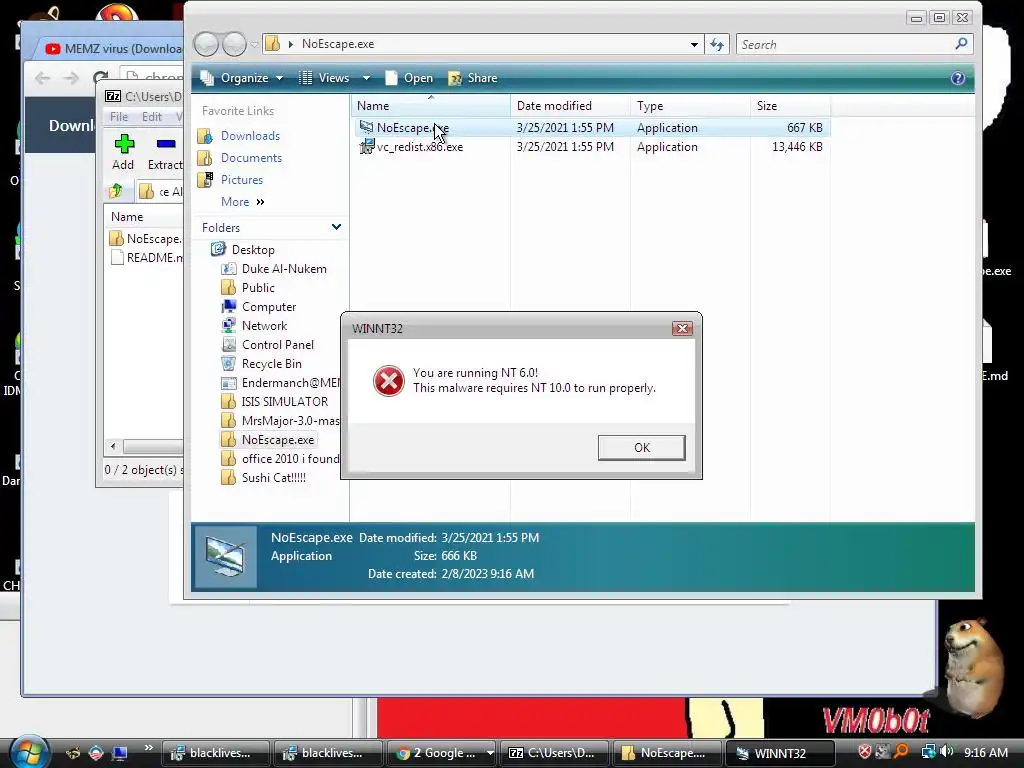
Task: Select office 2010 folder in tree
Action: 290,459
